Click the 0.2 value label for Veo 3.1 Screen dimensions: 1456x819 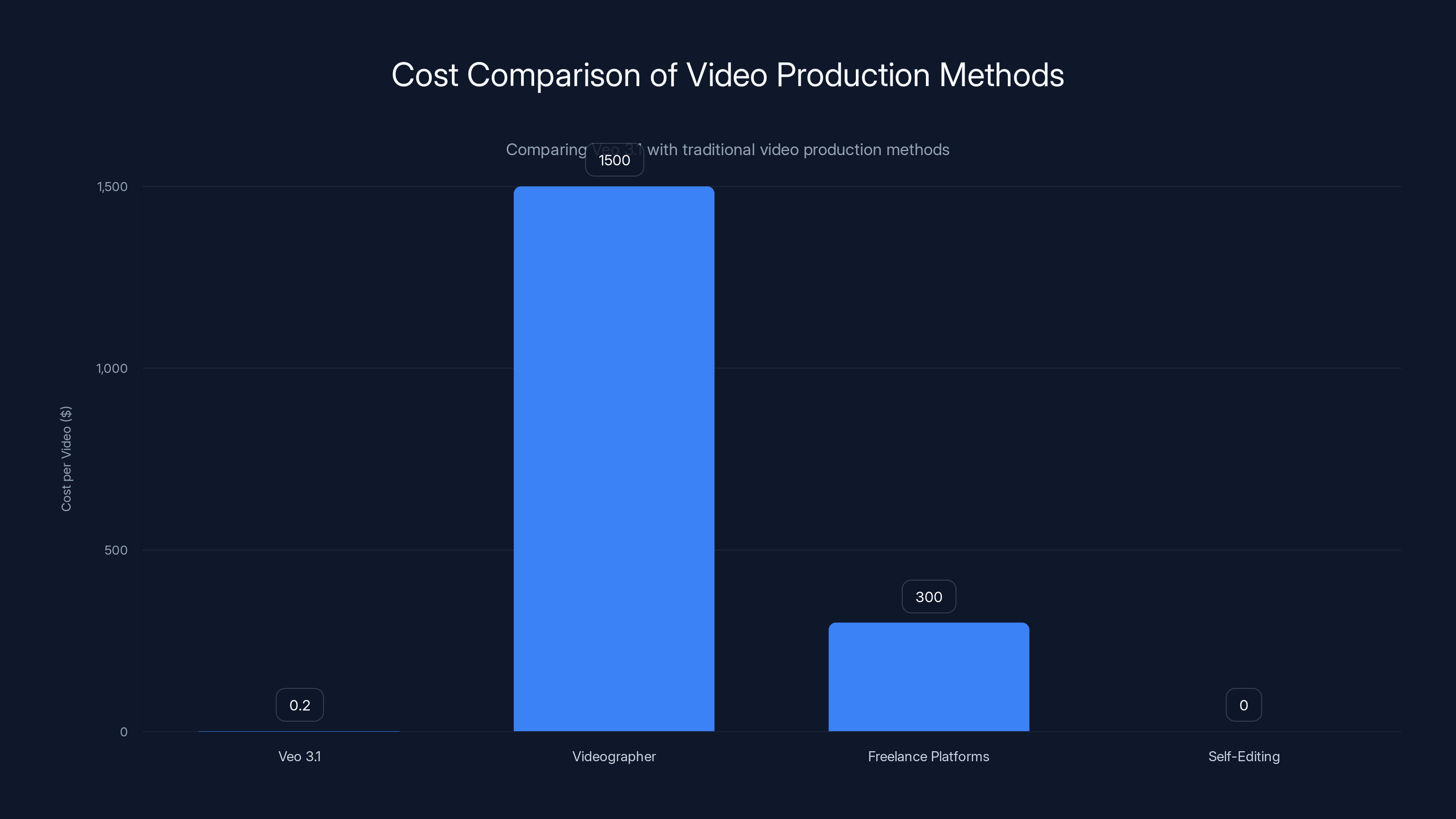pyautogui.click(x=299, y=704)
